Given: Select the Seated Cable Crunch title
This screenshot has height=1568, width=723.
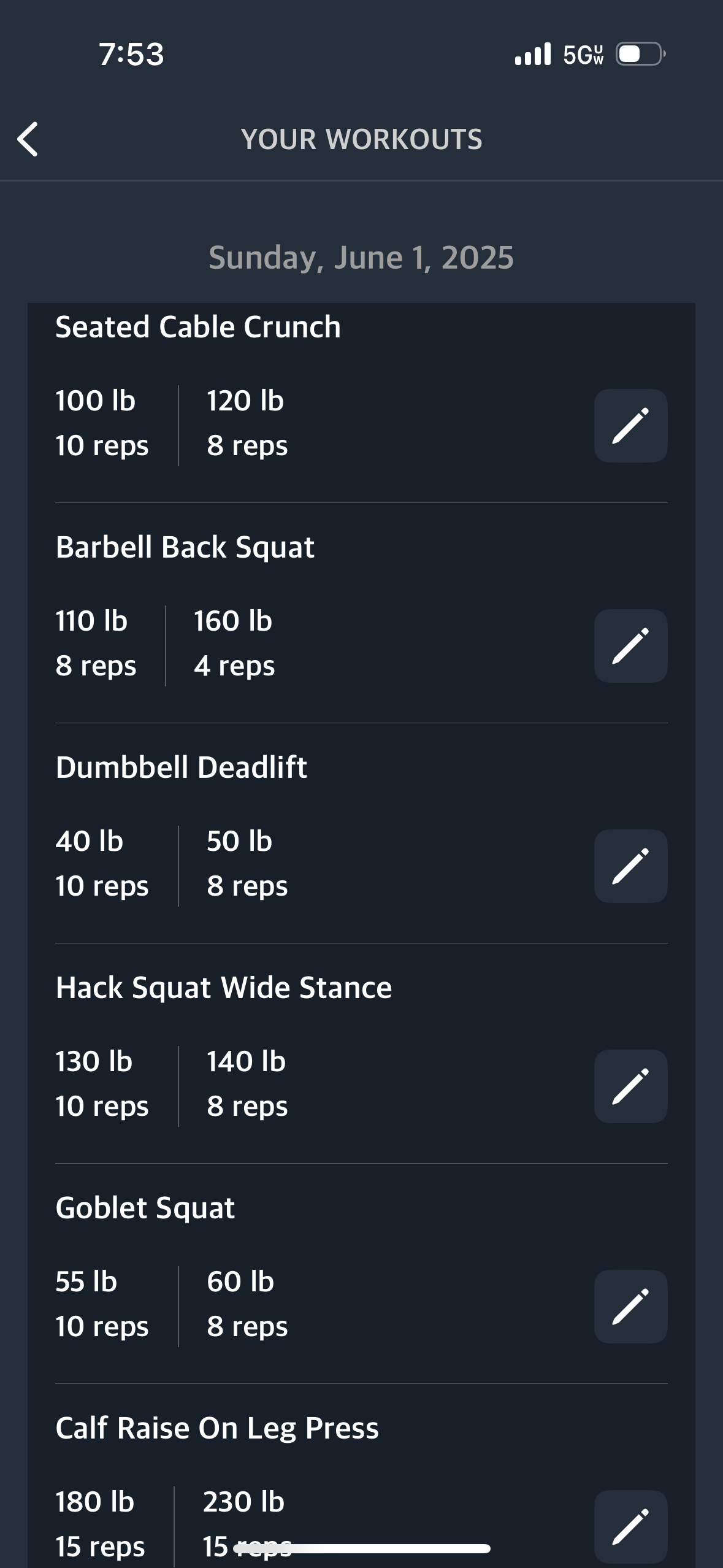Looking at the screenshot, I should point(198,327).
